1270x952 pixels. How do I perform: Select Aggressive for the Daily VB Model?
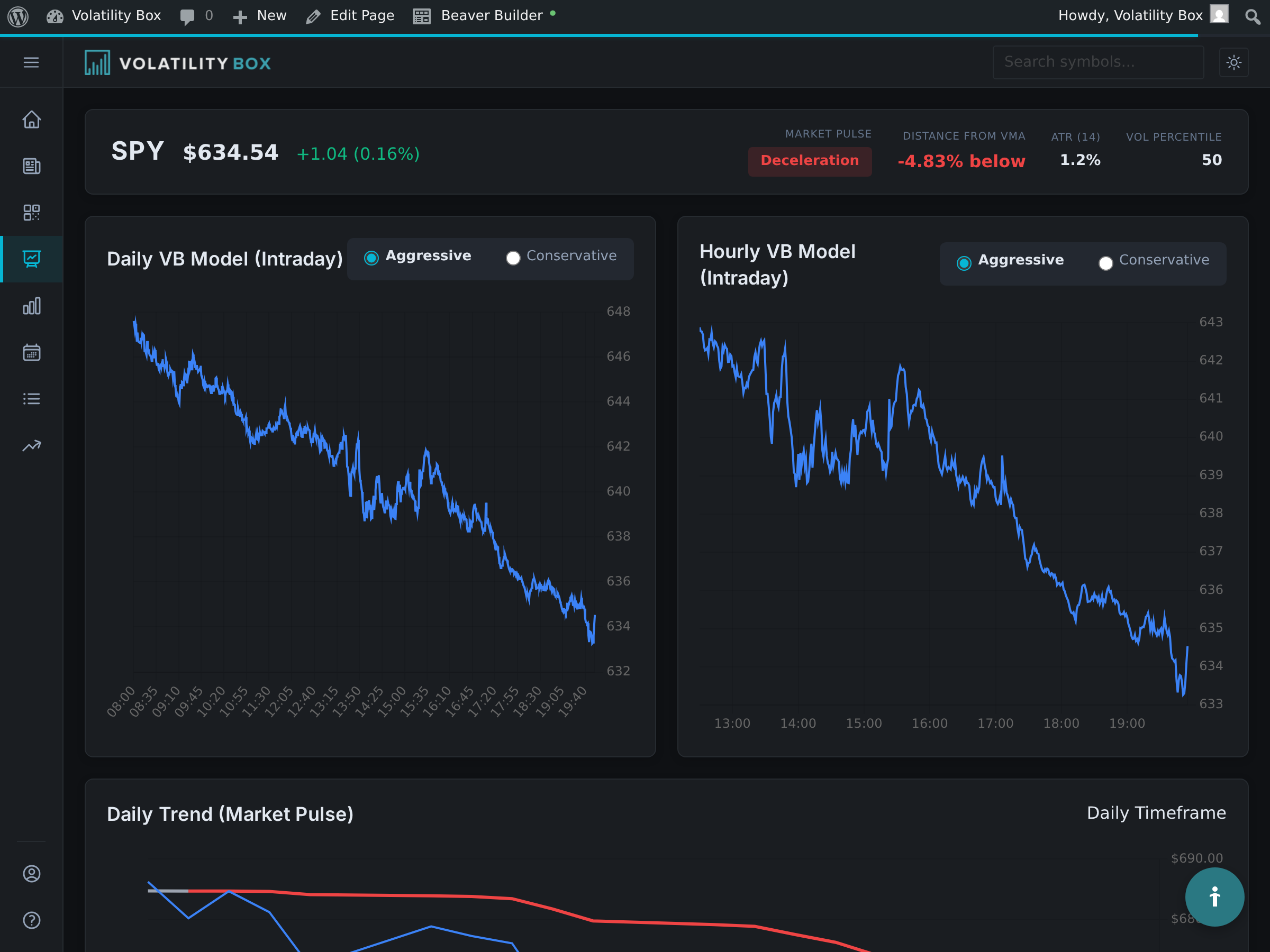click(418, 257)
